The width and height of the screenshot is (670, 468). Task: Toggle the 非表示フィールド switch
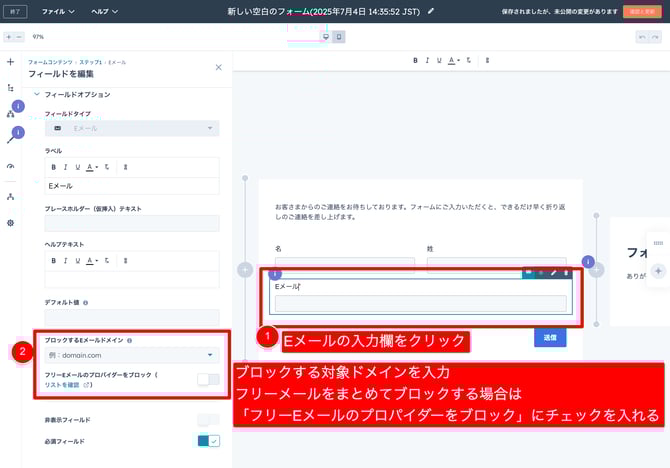209,420
